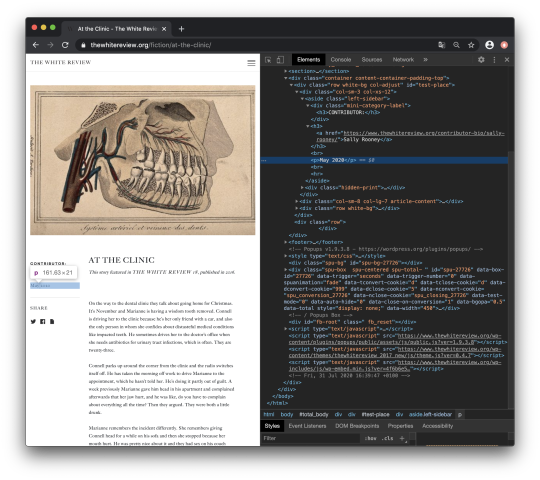Show more DevTools tabs chevron

pos(425,60)
